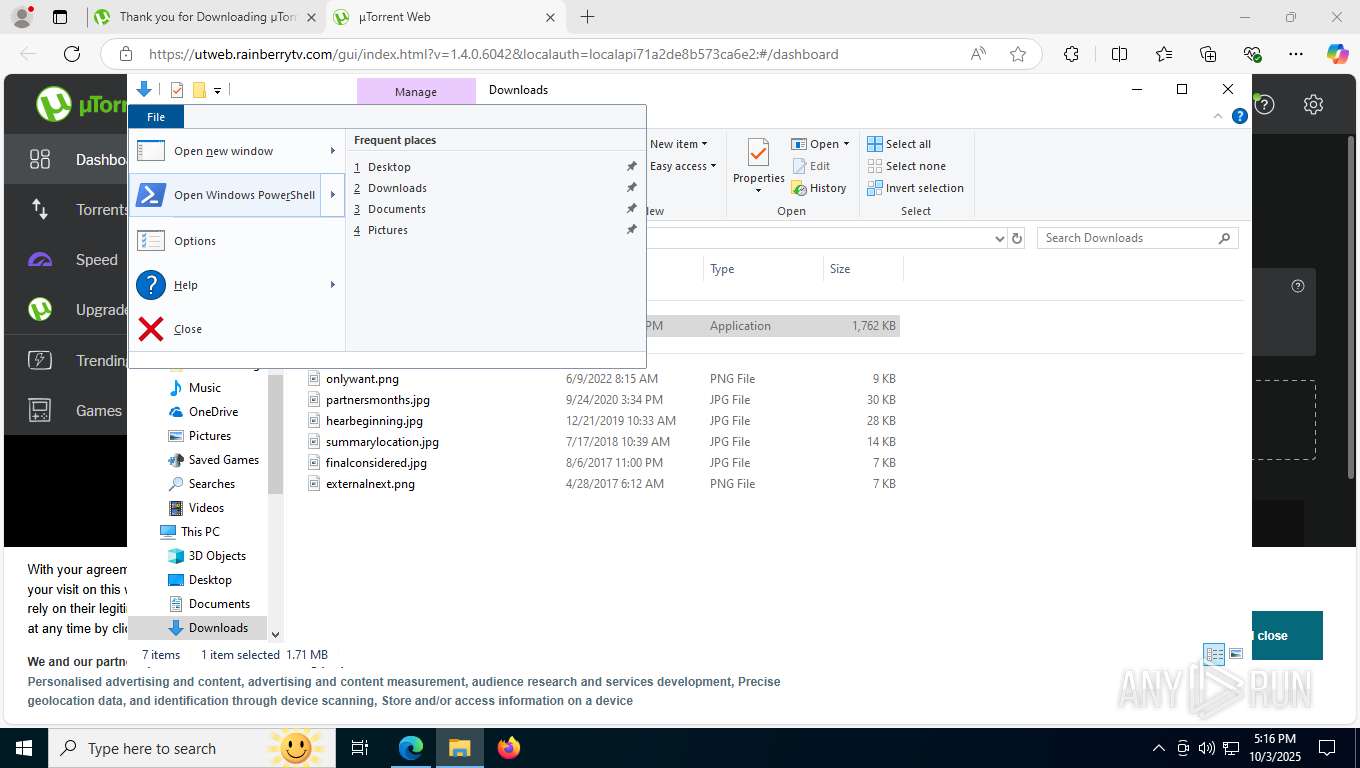Select the file onlywant.png
The image size is (1360, 768).
362,379
